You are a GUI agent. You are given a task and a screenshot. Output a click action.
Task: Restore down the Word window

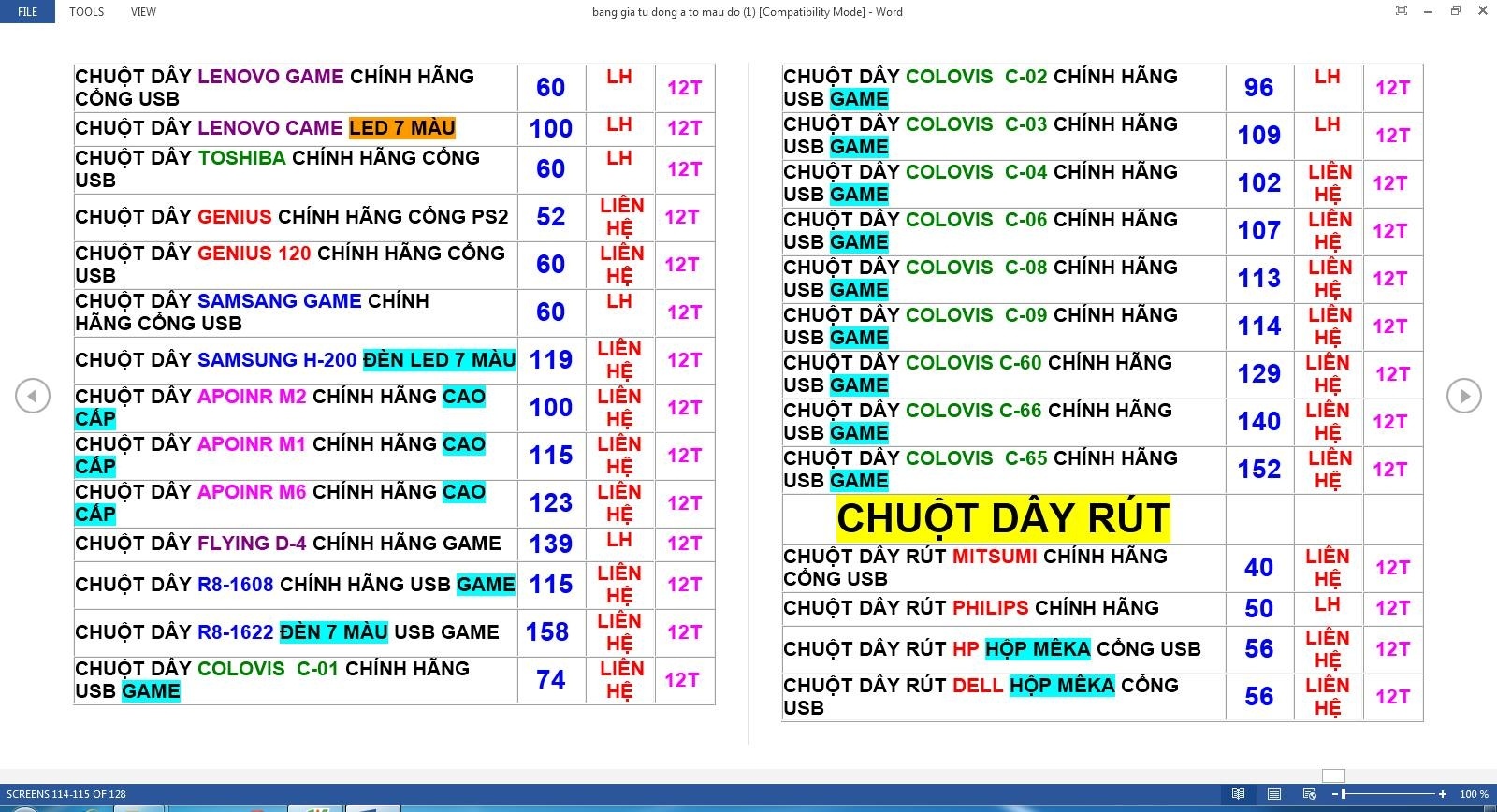click(1455, 11)
